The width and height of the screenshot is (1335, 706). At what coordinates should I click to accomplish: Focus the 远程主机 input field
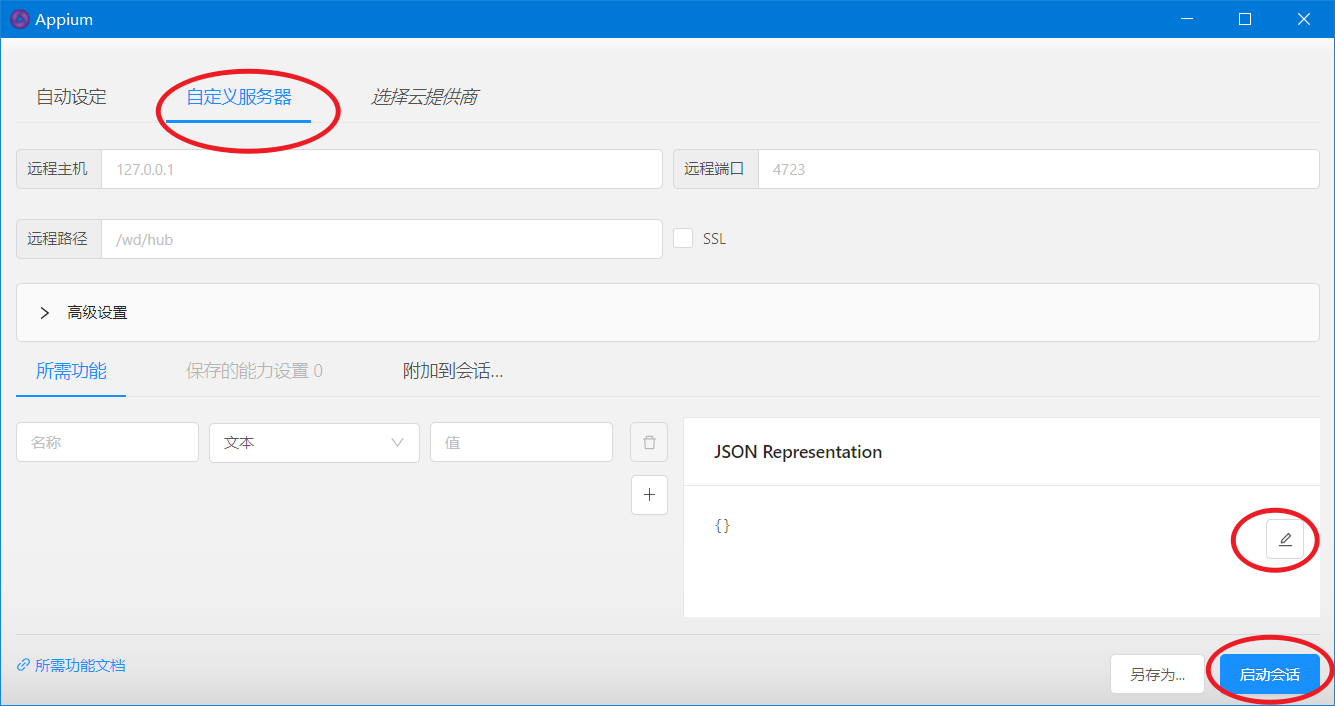pos(382,169)
